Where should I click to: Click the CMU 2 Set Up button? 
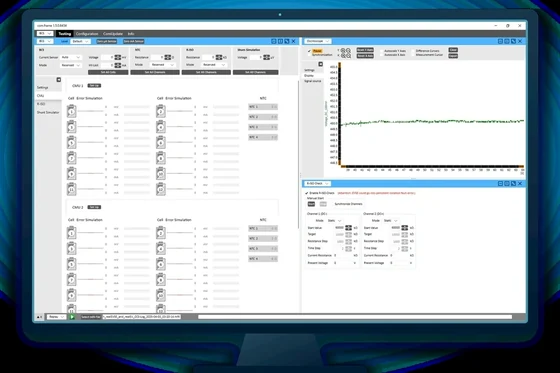[x=94, y=207]
